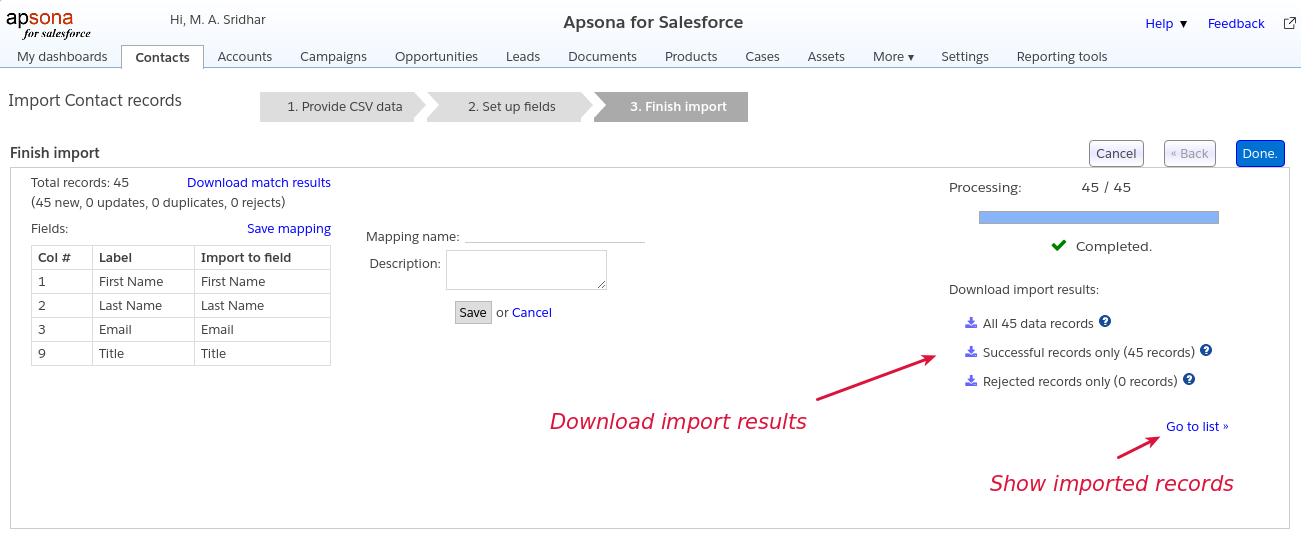Click the download icon for All 45 data records
Screen dimensions: 1301x547
pyautogui.click(x=970, y=322)
